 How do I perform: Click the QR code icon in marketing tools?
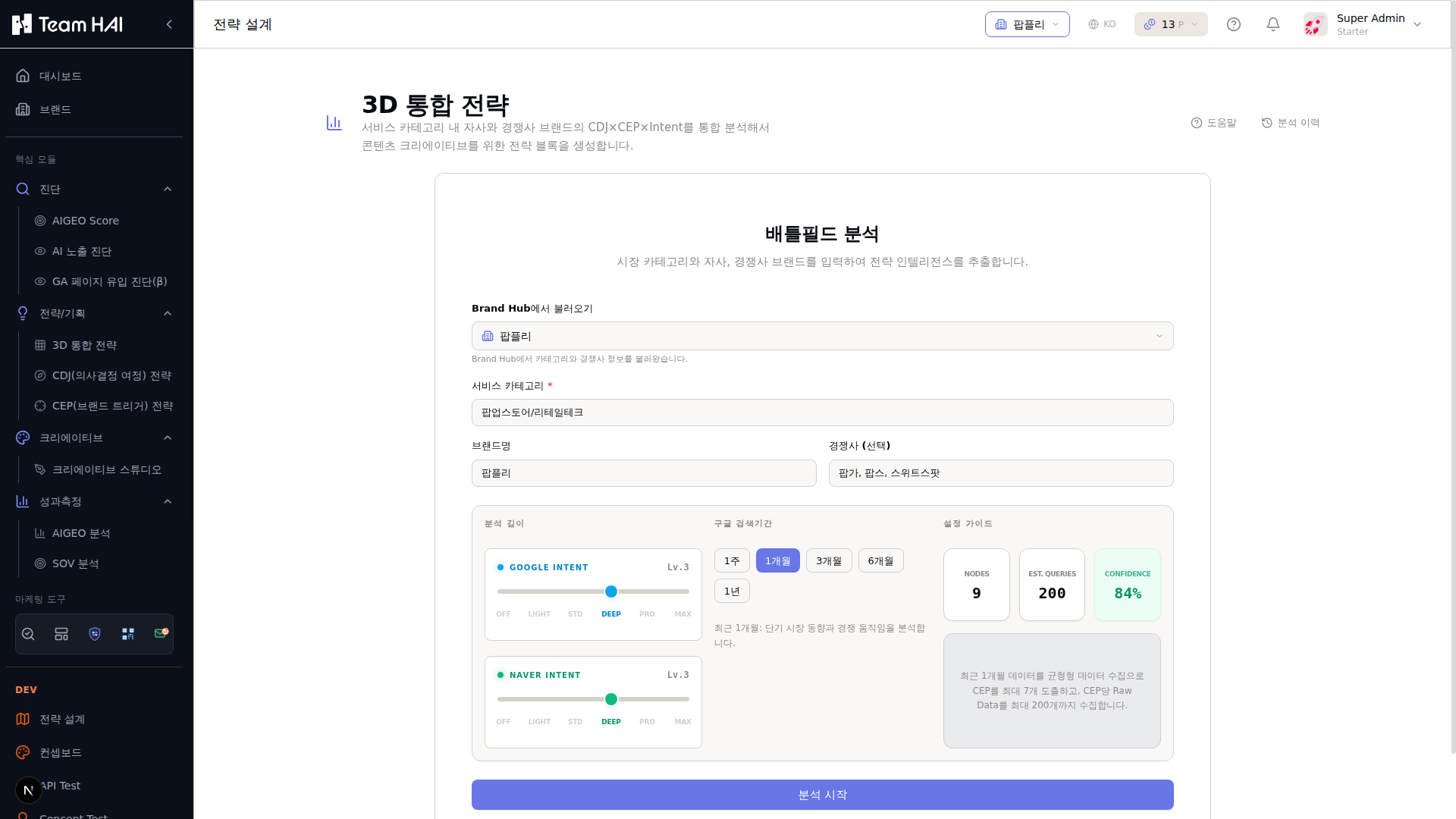(x=128, y=634)
